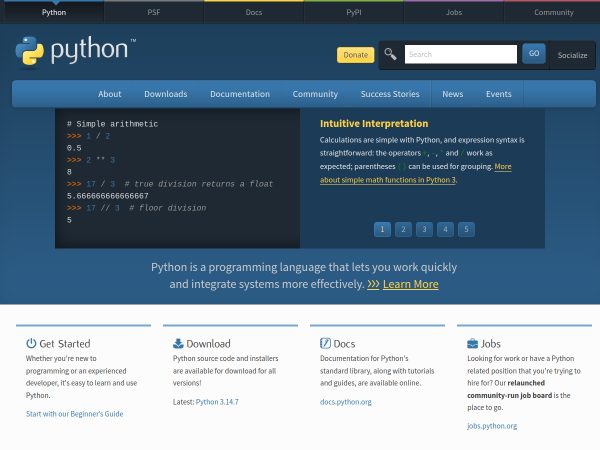This screenshot has width=600, height=450.
Task: Switch to the PSF top tab
Action: [x=154, y=12]
